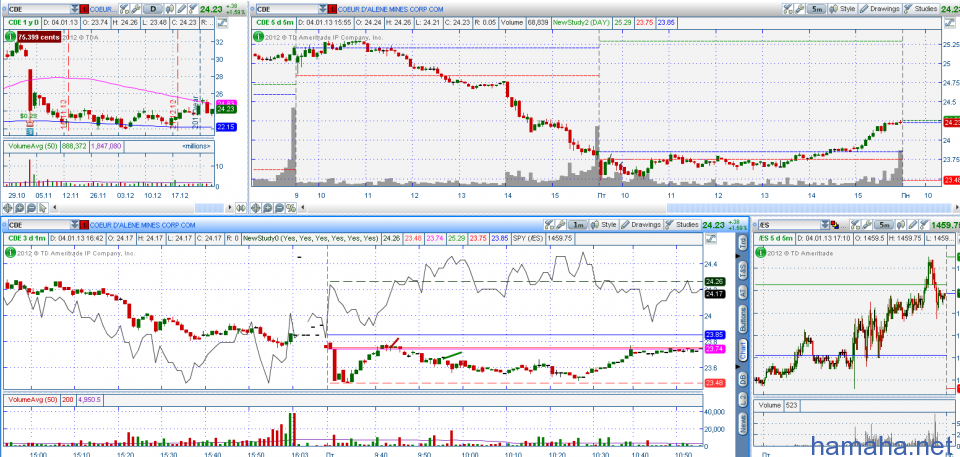Zoom in with magnifier under 5-minute chart
Viewport: 960px width, 457px height.
pos(268,208)
